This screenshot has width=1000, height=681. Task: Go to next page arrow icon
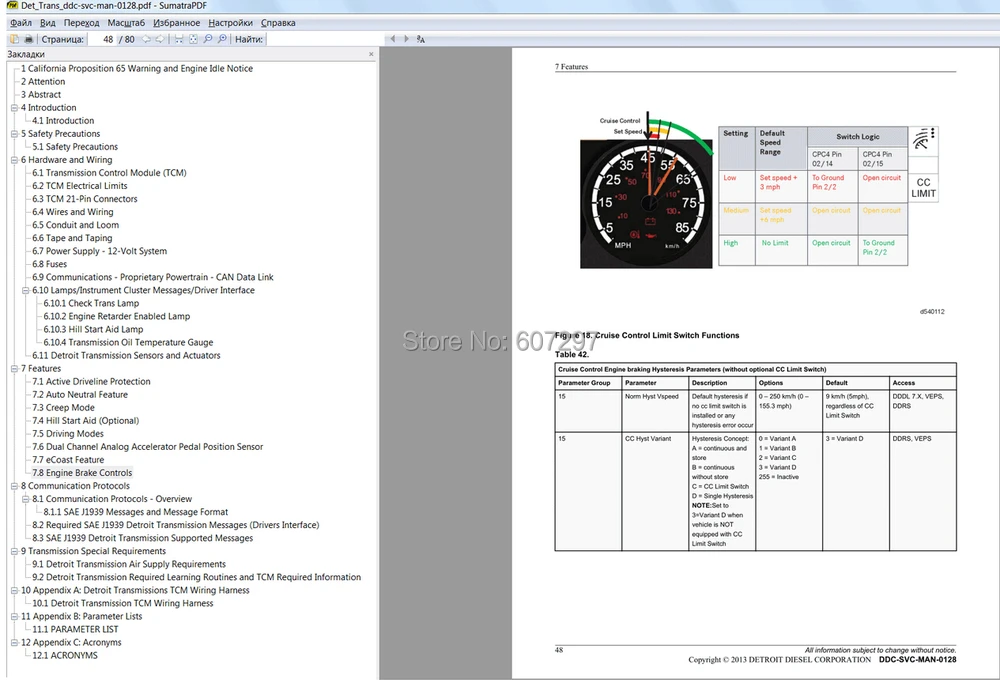(x=159, y=39)
